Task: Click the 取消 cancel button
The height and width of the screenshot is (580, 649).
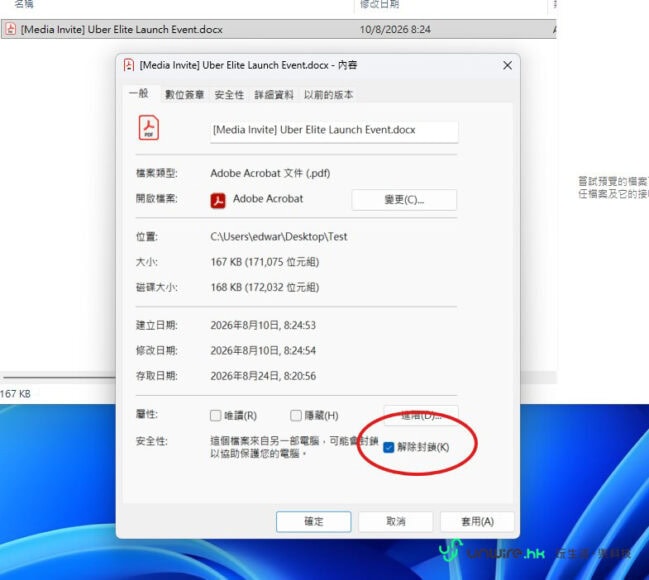Action: pos(396,522)
